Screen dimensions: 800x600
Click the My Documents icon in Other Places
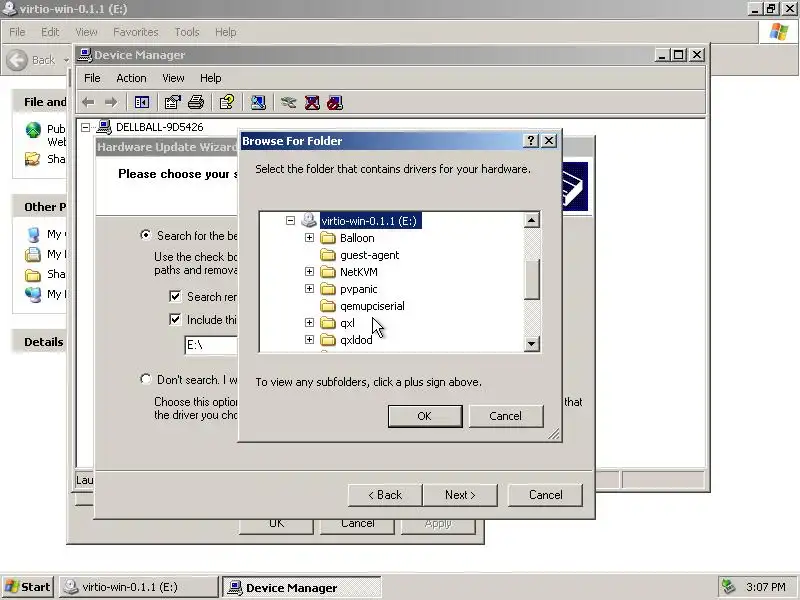(x=33, y=254)
